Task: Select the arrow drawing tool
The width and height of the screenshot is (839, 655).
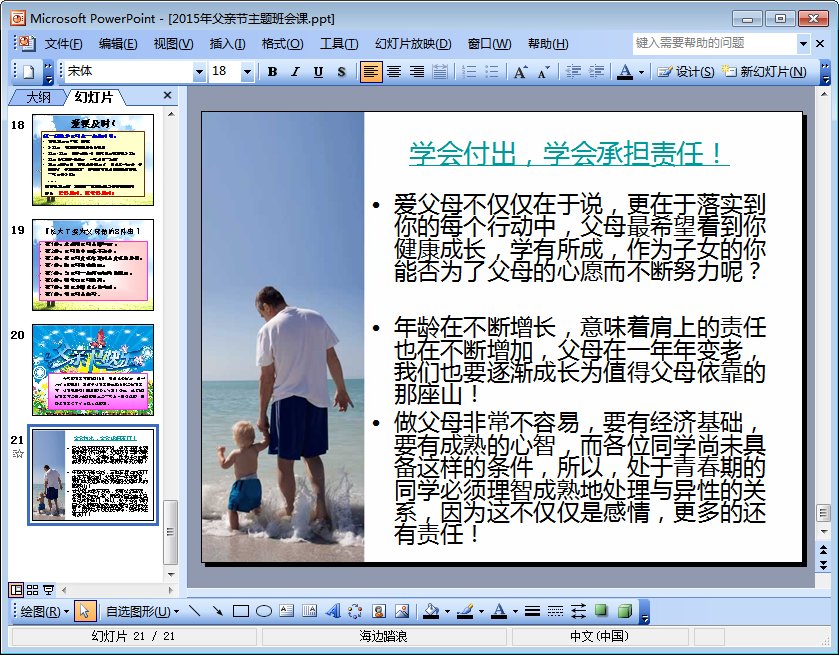Action: 217,611
